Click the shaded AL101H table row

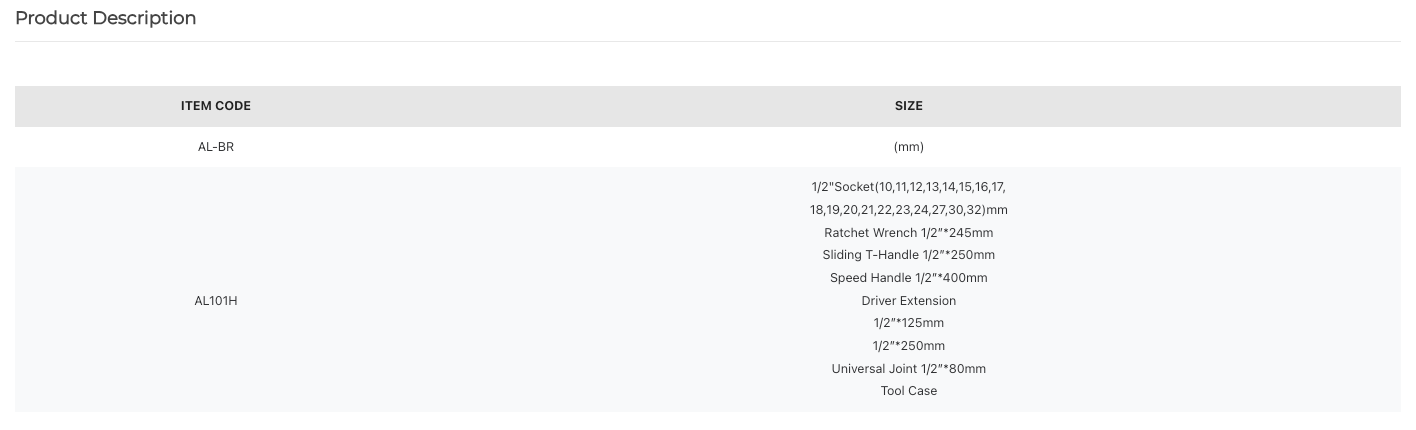click(708, 289)
